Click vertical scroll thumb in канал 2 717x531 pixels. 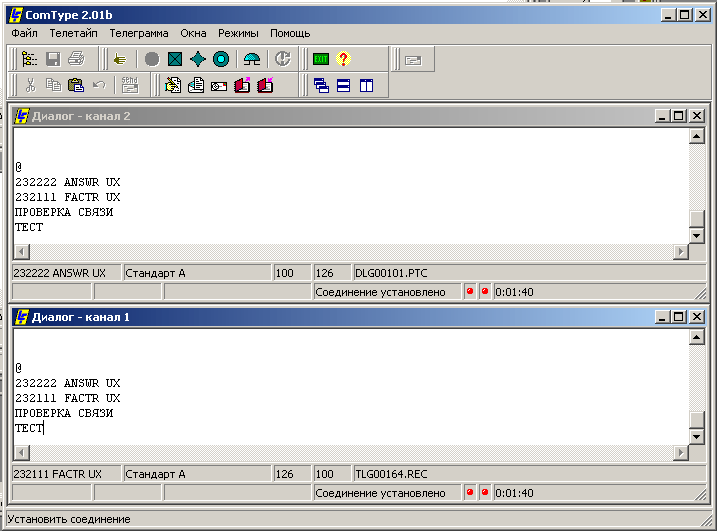(696, 218)
